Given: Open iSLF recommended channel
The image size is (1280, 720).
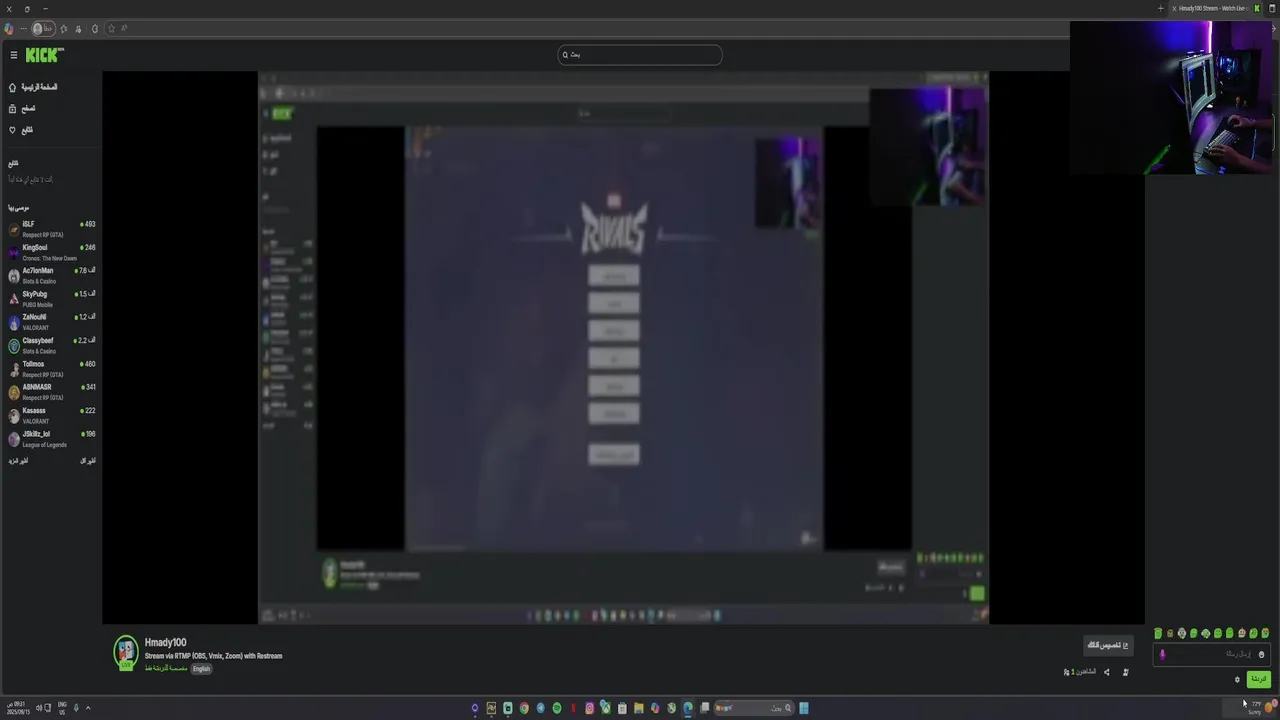Looking at the screenshot, I should pos(52,229).
